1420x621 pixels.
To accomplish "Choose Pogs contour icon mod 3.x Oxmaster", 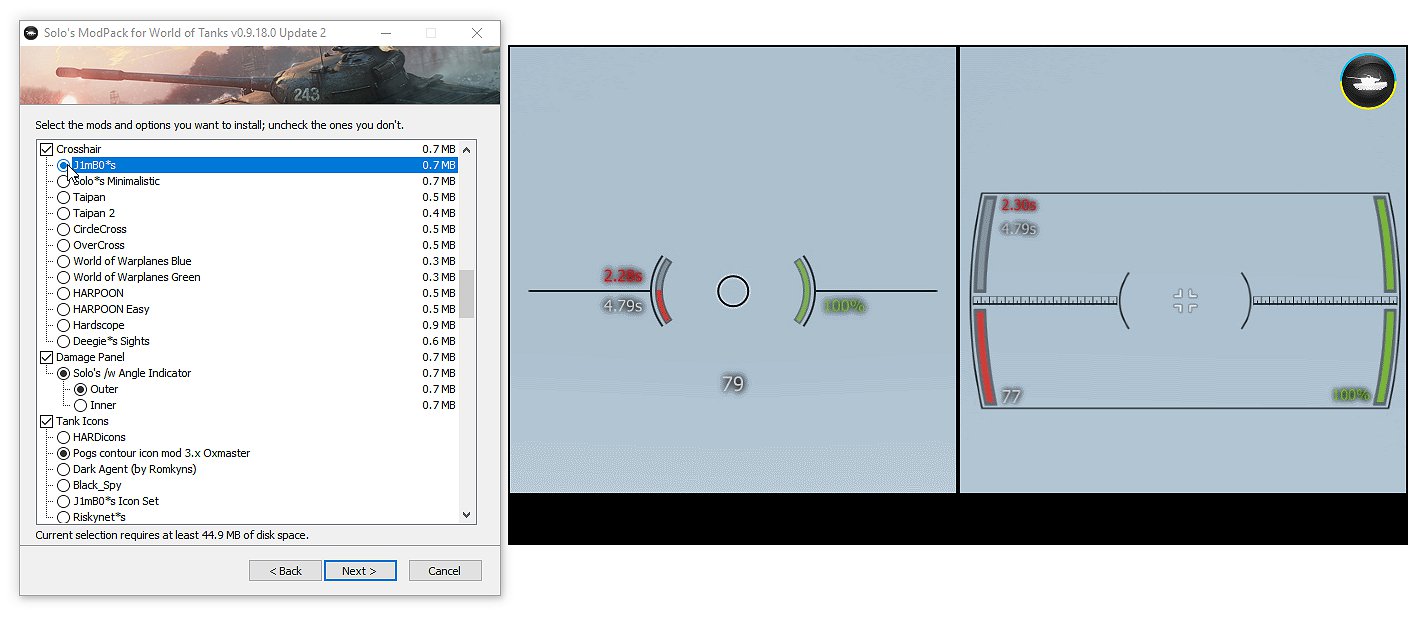I will (64, 453).
